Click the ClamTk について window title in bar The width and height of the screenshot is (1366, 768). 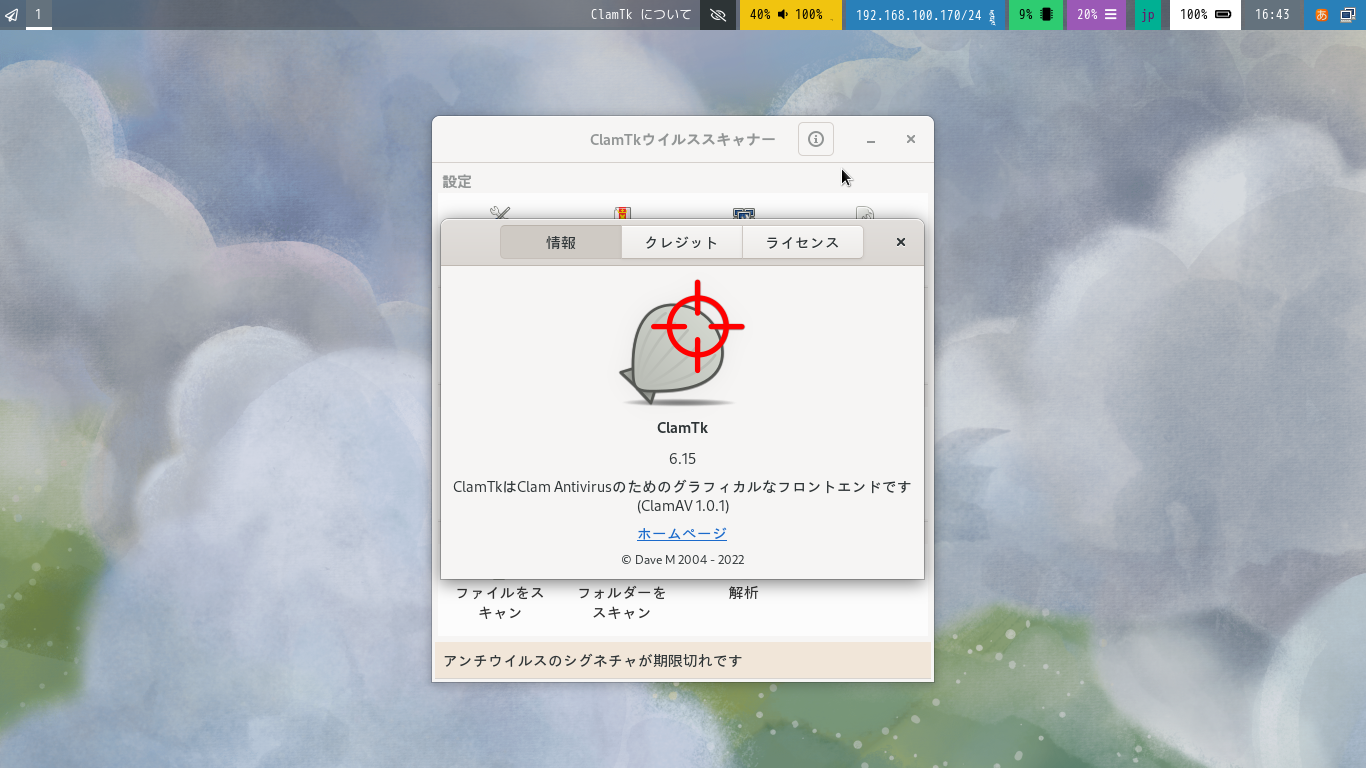[x=641, y=15]
